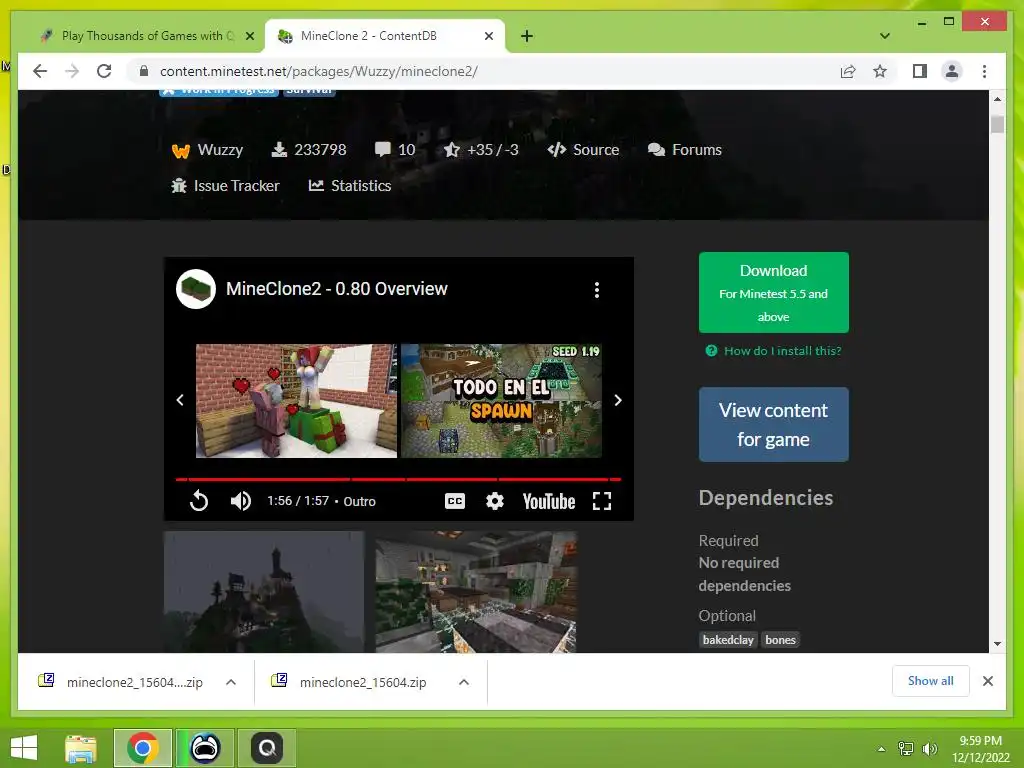Image resolution: width=1024 pixels, height=768 pixels.
Task: Open the Source code link
Action: coord(583,150)
